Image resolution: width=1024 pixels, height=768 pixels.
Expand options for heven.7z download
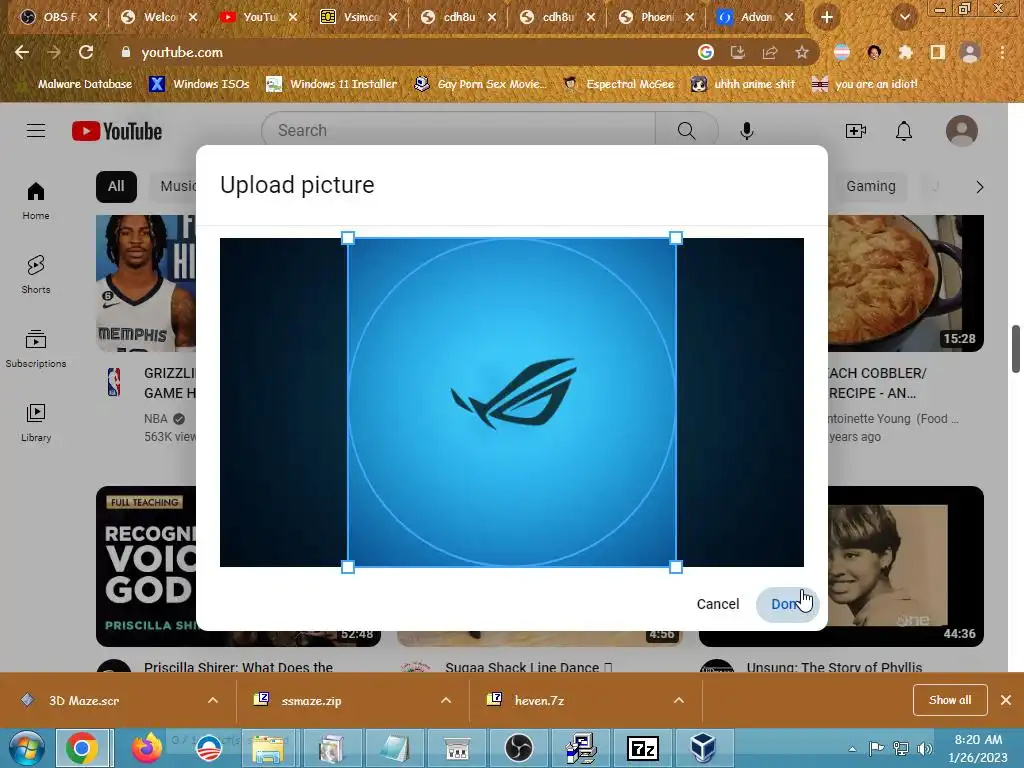(679, 700)
